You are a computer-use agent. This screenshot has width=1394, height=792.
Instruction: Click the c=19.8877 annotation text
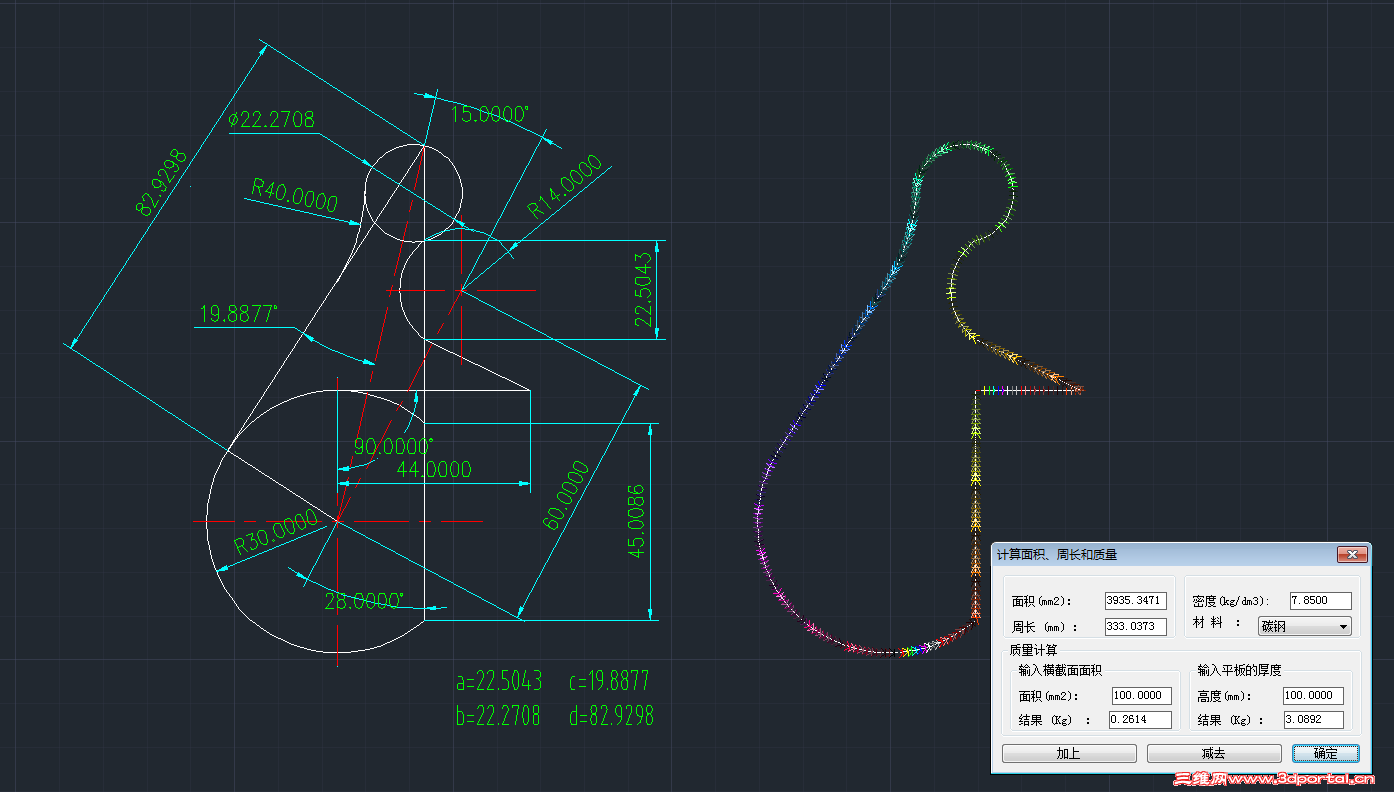point(608,682)
